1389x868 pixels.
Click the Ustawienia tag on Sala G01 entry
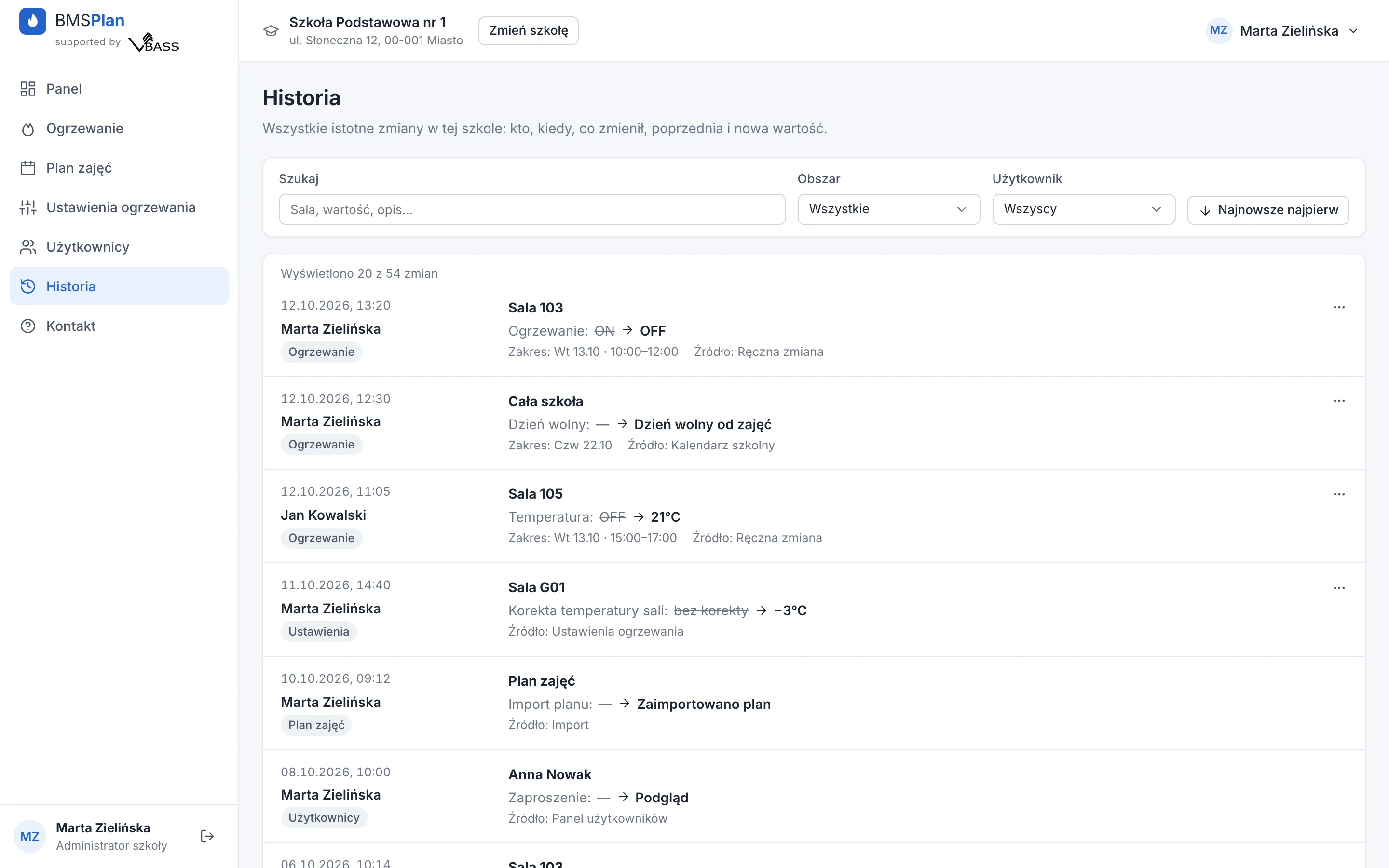(x=318, y=632)
